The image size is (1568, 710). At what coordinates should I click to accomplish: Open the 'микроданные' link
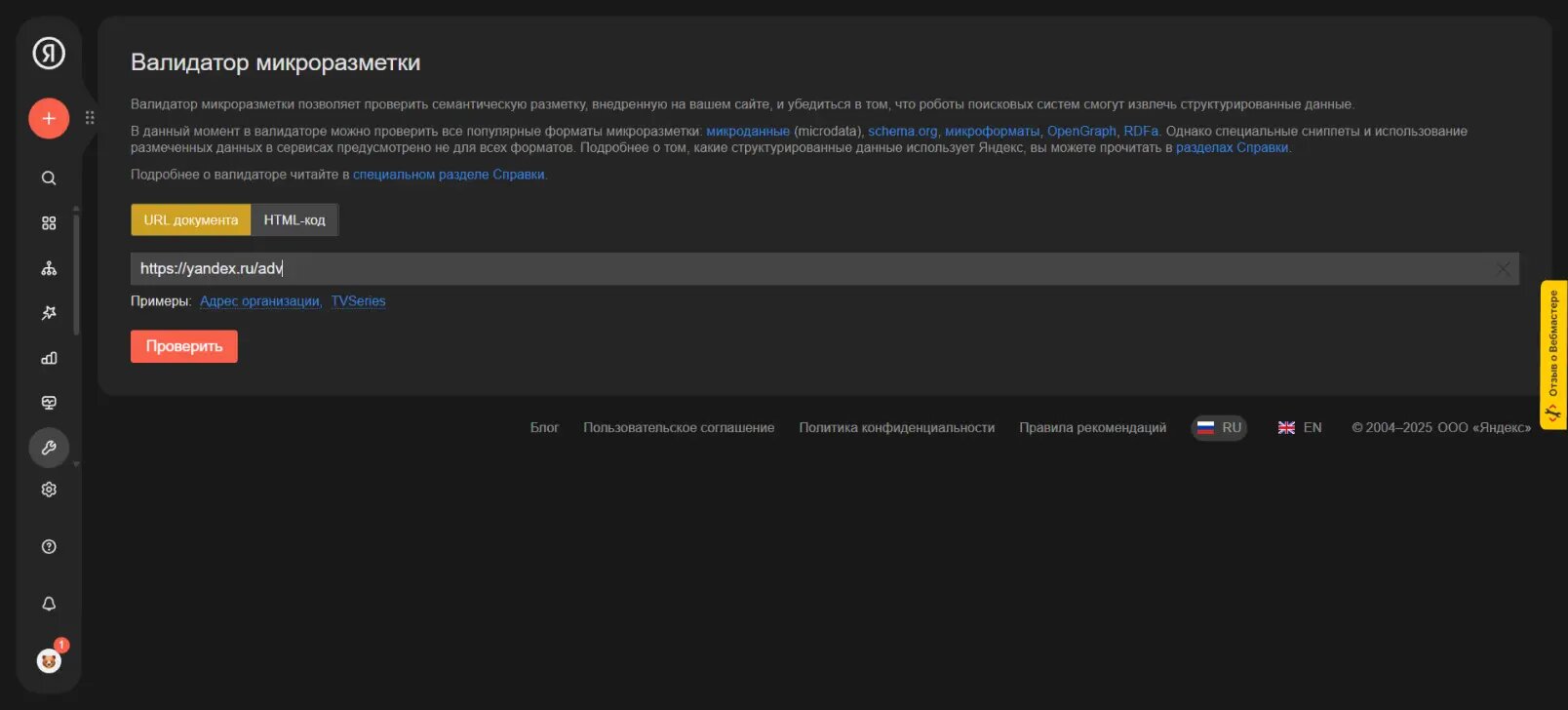tap(748, 131)
